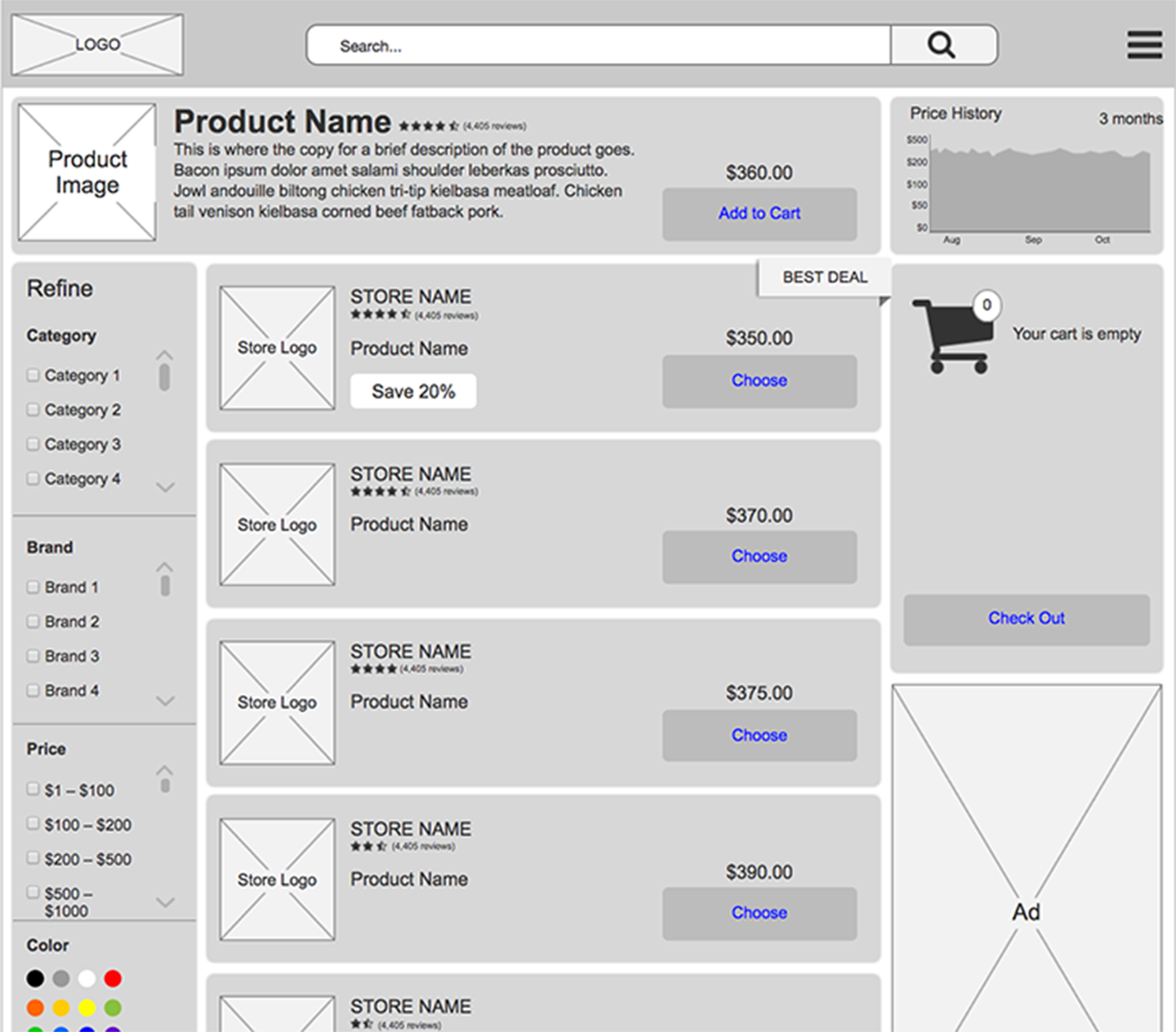This screenshot has height=1032, width=1176.
Task: Click the cart item count badge
Action: (987, 305)
